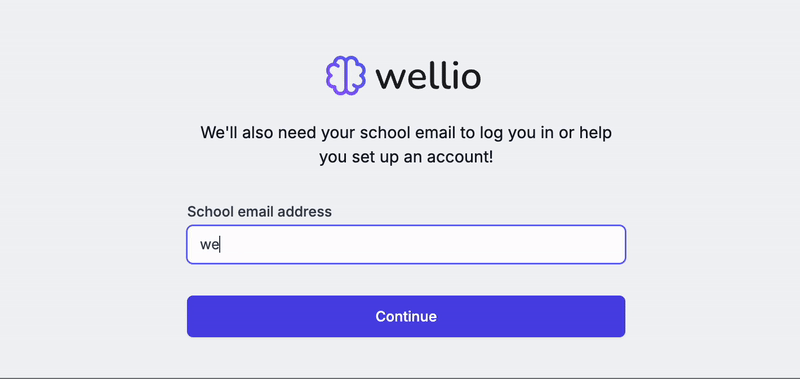This screenshot has height=379, width=800.
Task: Click the 'School email address' label
Action: pyautogui.click(x=259, y=211)
